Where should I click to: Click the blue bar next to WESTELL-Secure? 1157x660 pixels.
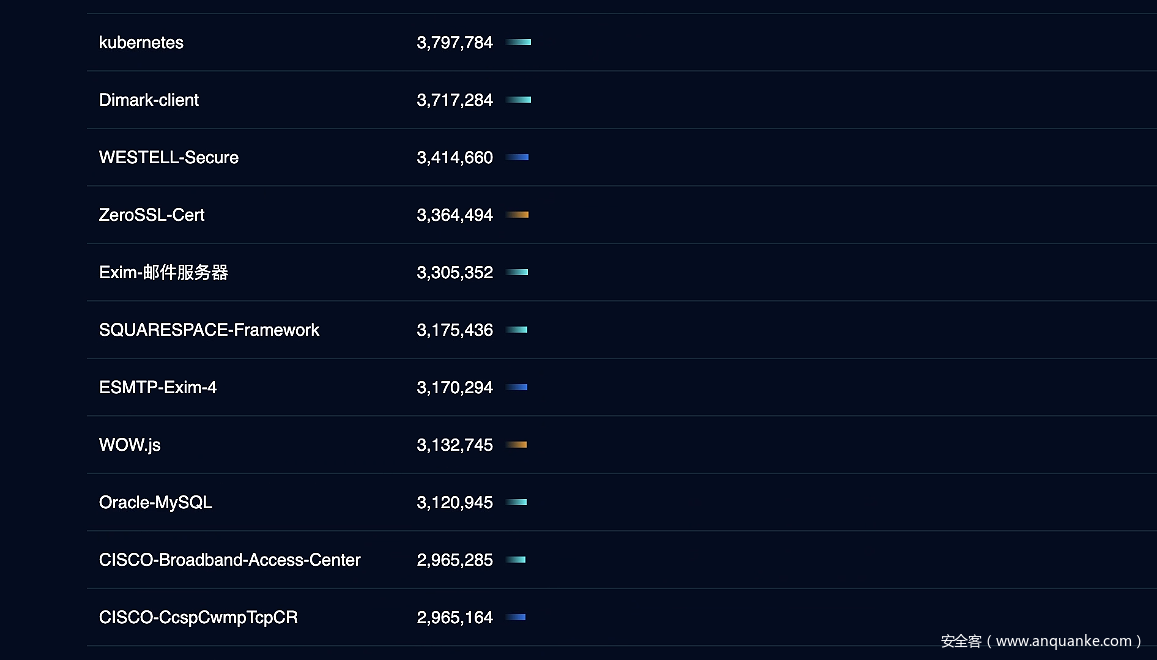(x=518, y=157)
